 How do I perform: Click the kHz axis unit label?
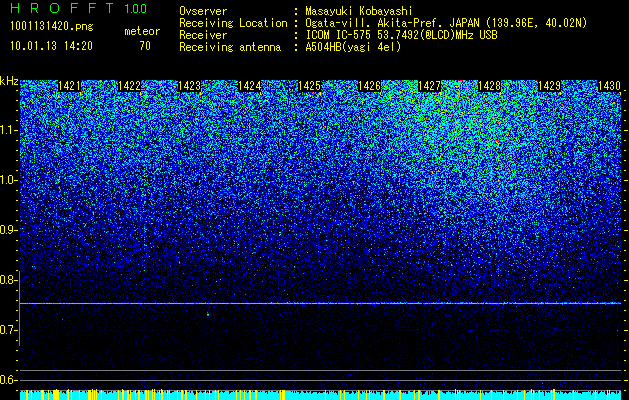point(9,81)
